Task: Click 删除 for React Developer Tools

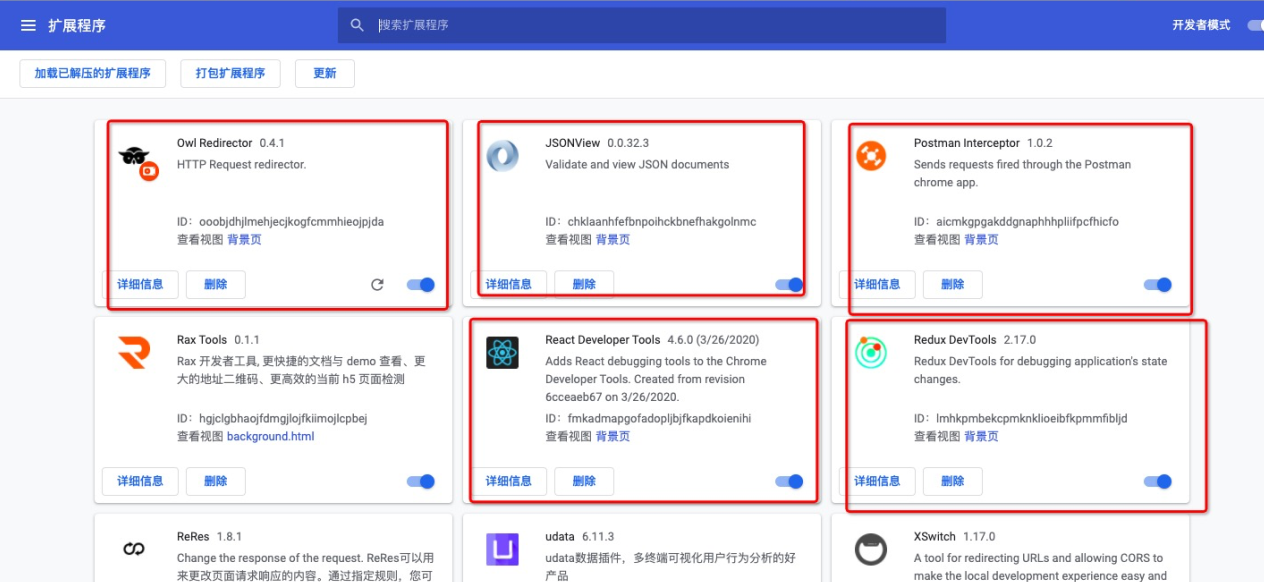Action: click(x=584, y=481)
